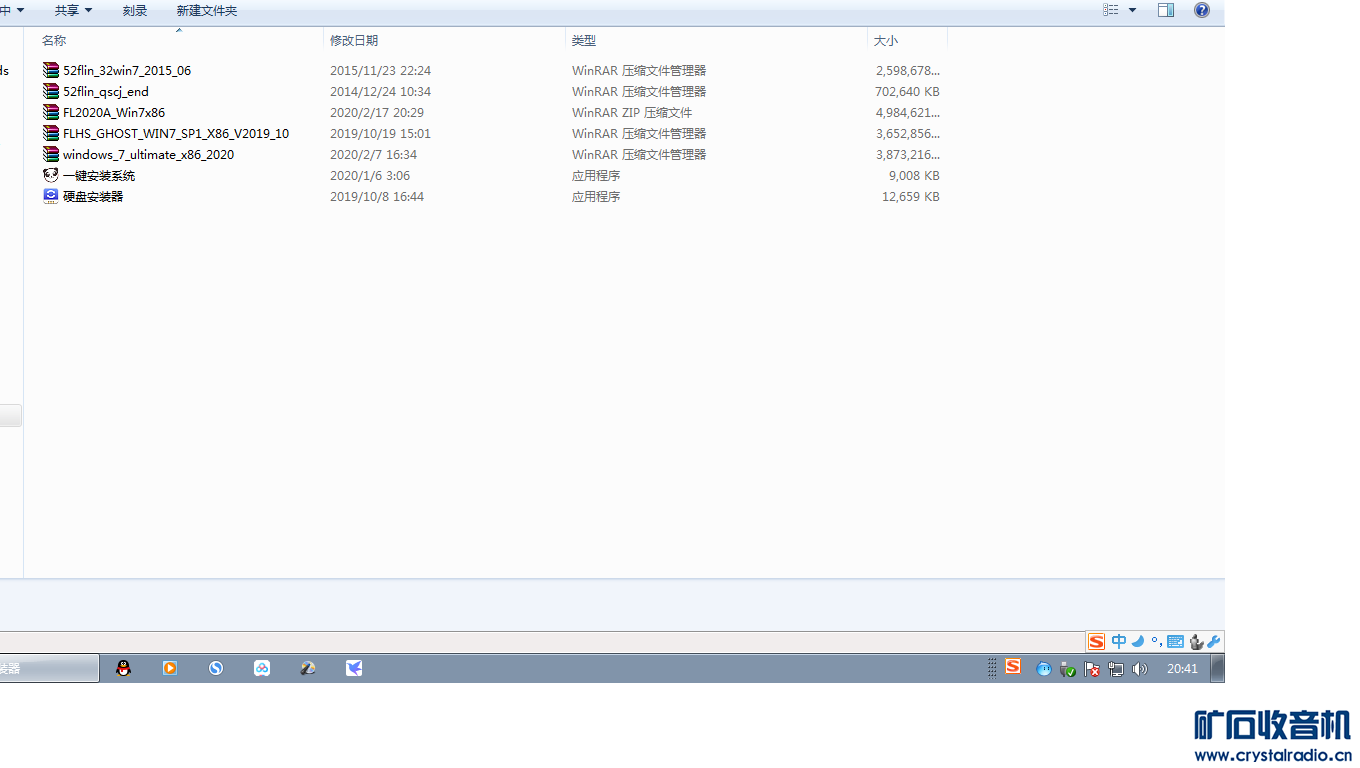The height and width of the screenshot is (768, 1360).
Task: Launch the Sogou browser from the taskbar
Action: point(216,668)
